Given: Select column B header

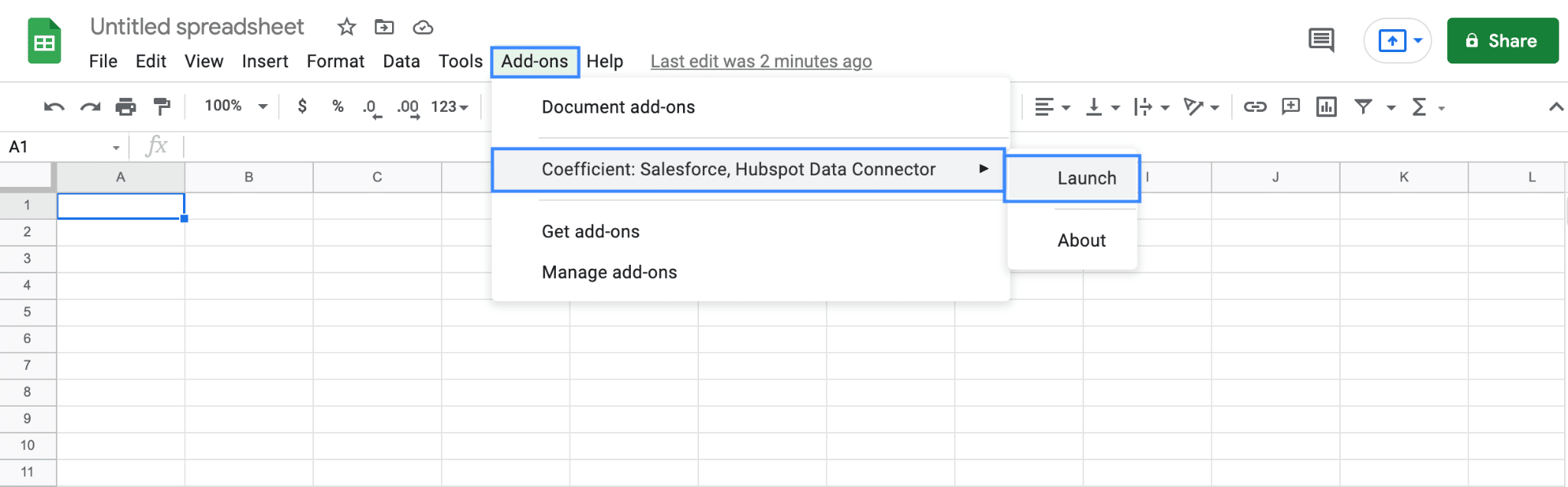Looking at the screenshot, I should (249, 177).
